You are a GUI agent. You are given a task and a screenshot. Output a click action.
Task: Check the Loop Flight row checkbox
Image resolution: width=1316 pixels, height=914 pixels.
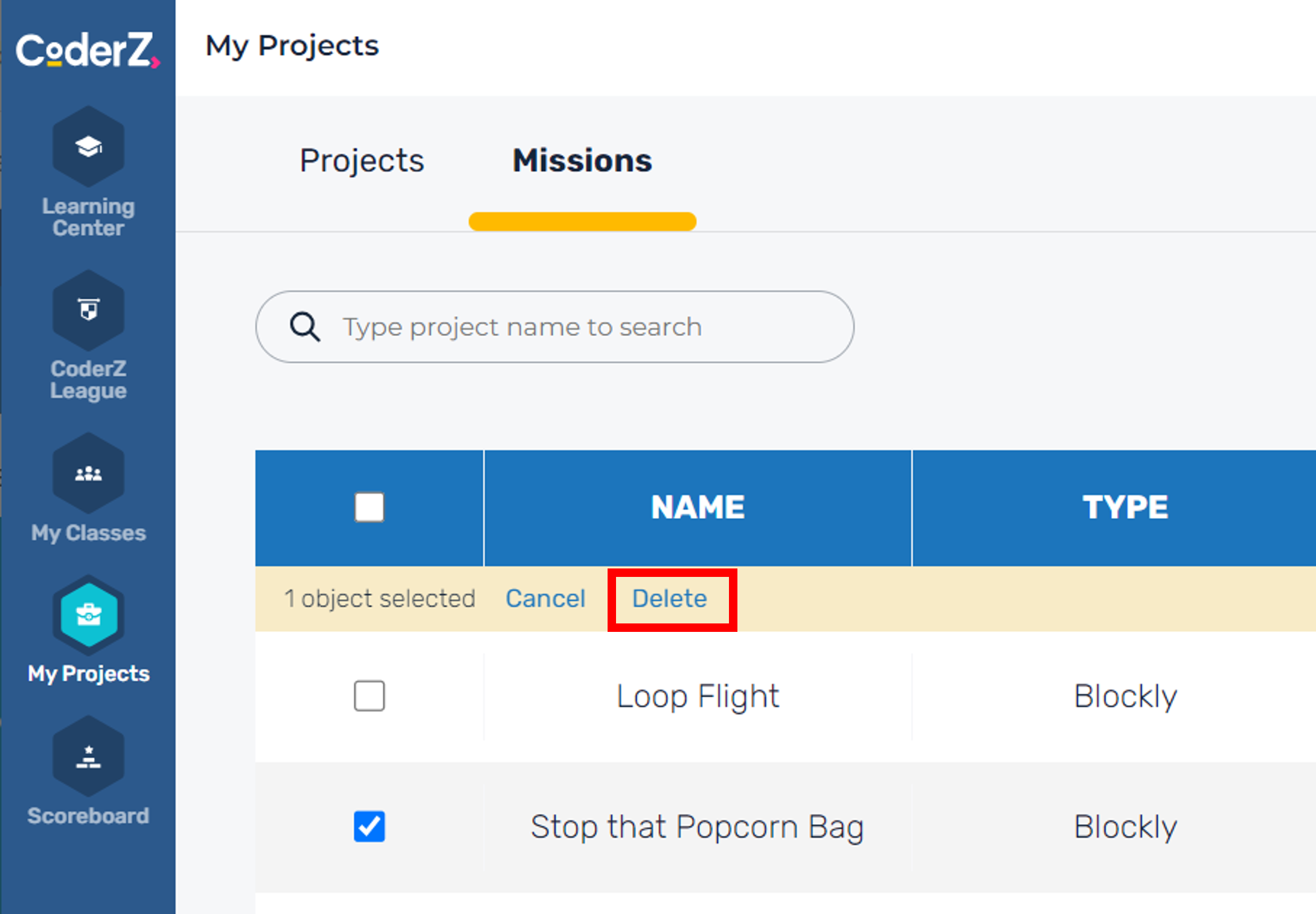coord(369,696)
